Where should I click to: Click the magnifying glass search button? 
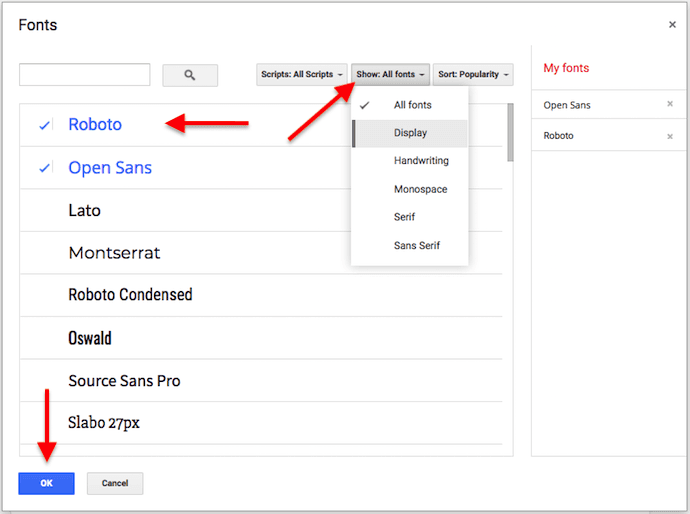[190, 75]
